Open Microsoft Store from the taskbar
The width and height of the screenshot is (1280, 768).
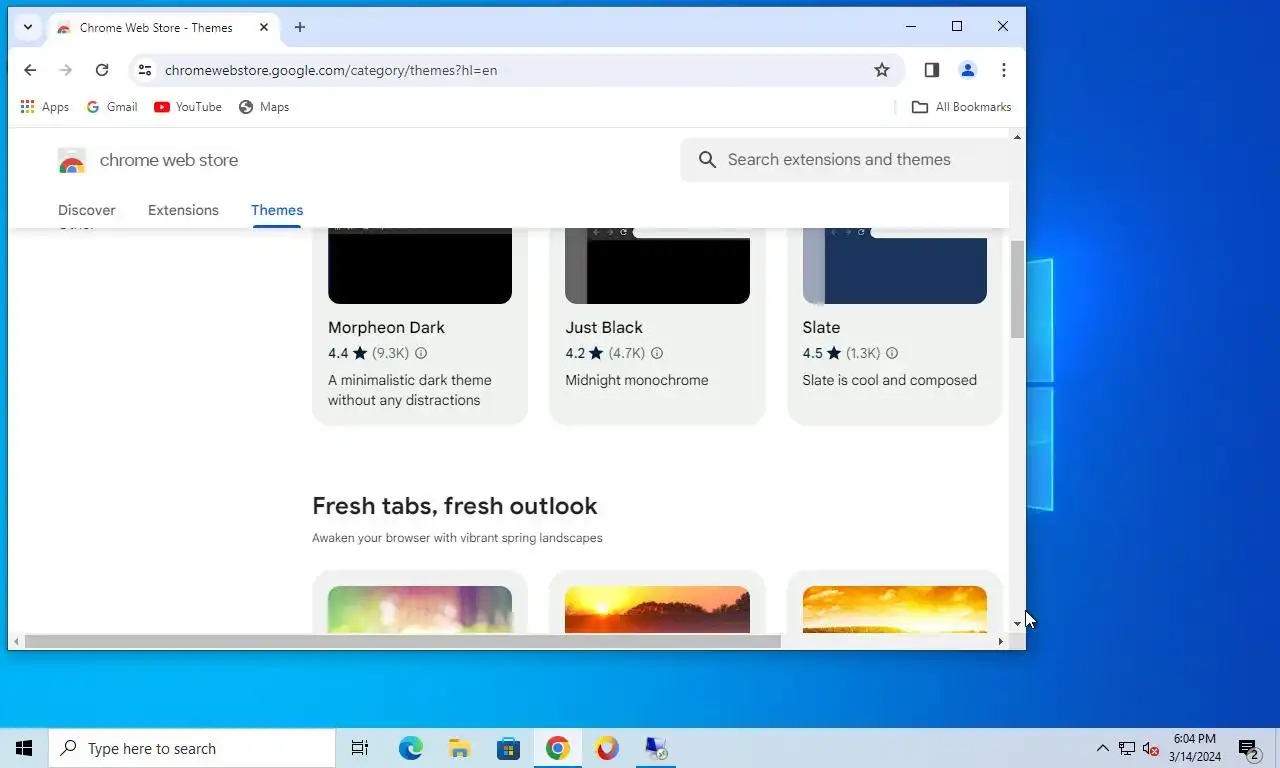pyautogui.click(x=509, y=748)
